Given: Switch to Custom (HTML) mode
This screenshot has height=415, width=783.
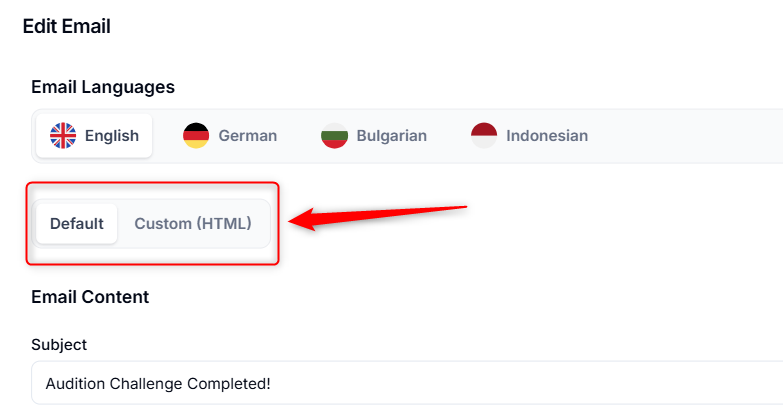Looking at the screenshot, I should click(x=193, y=223).
